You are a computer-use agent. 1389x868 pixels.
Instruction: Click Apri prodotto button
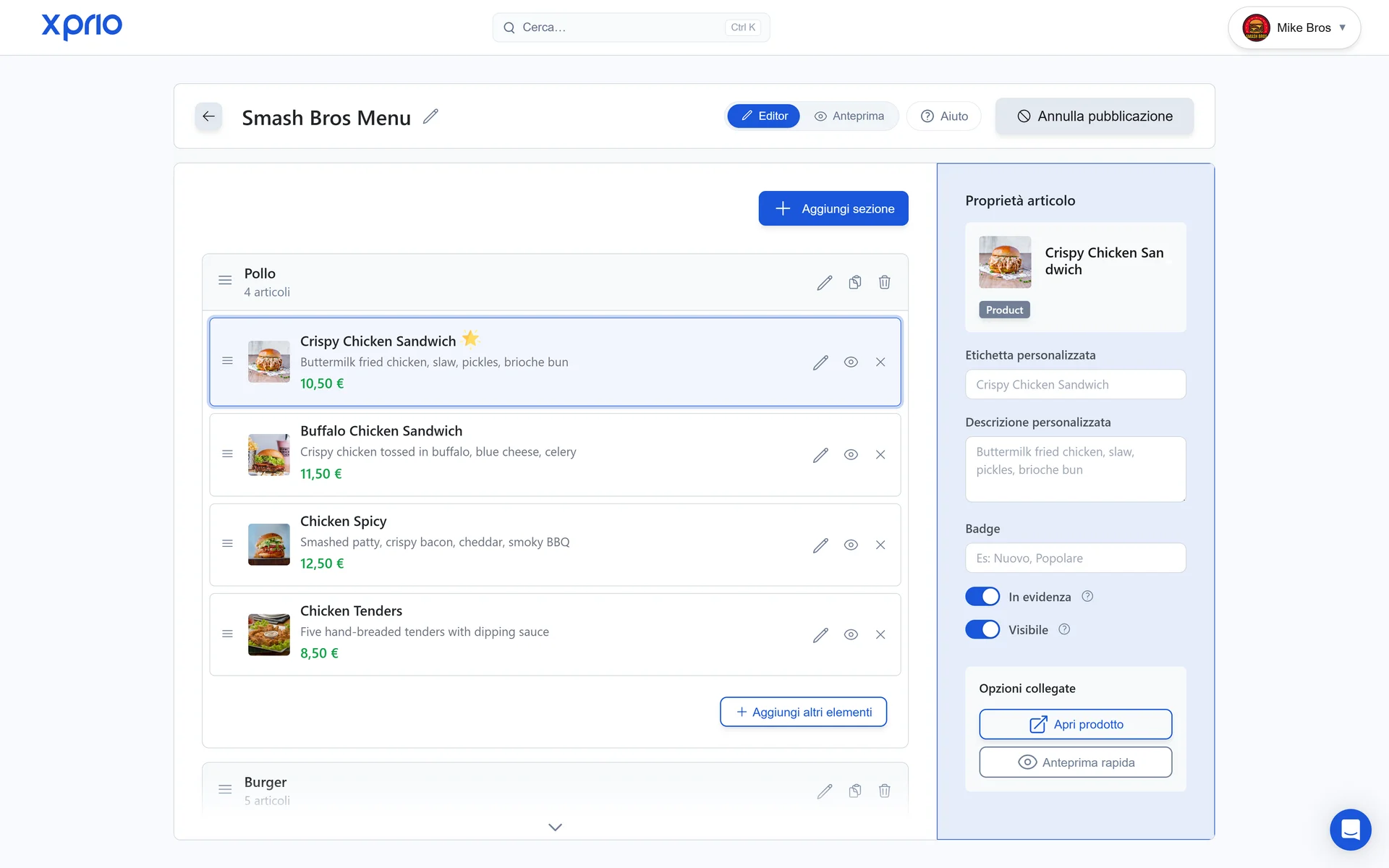(1076, 725)
